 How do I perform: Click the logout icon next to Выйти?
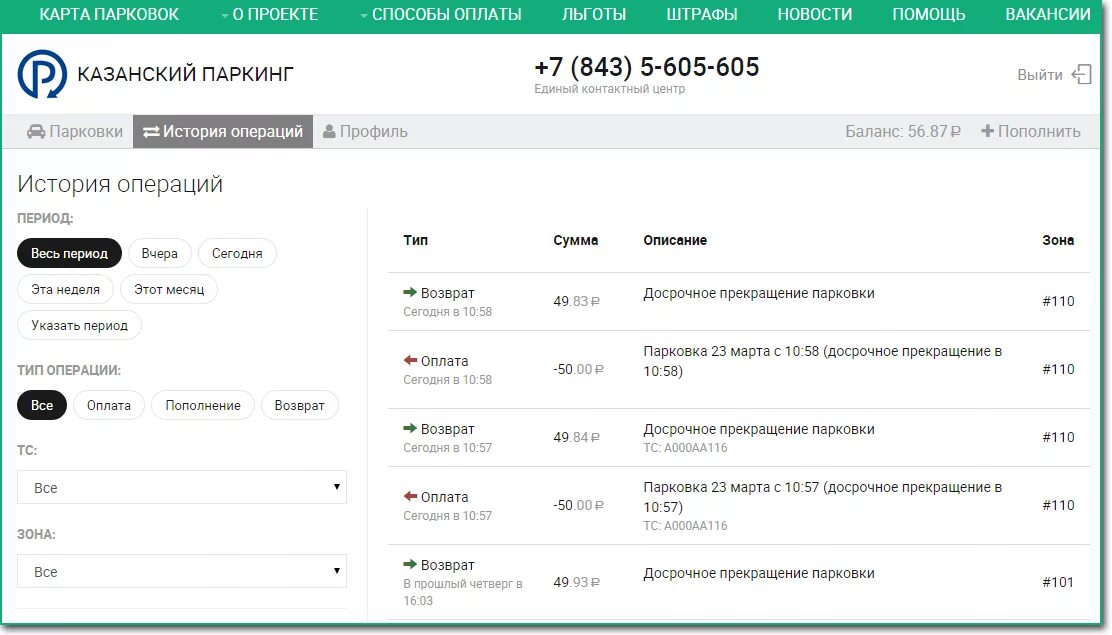click(1083, 74)
